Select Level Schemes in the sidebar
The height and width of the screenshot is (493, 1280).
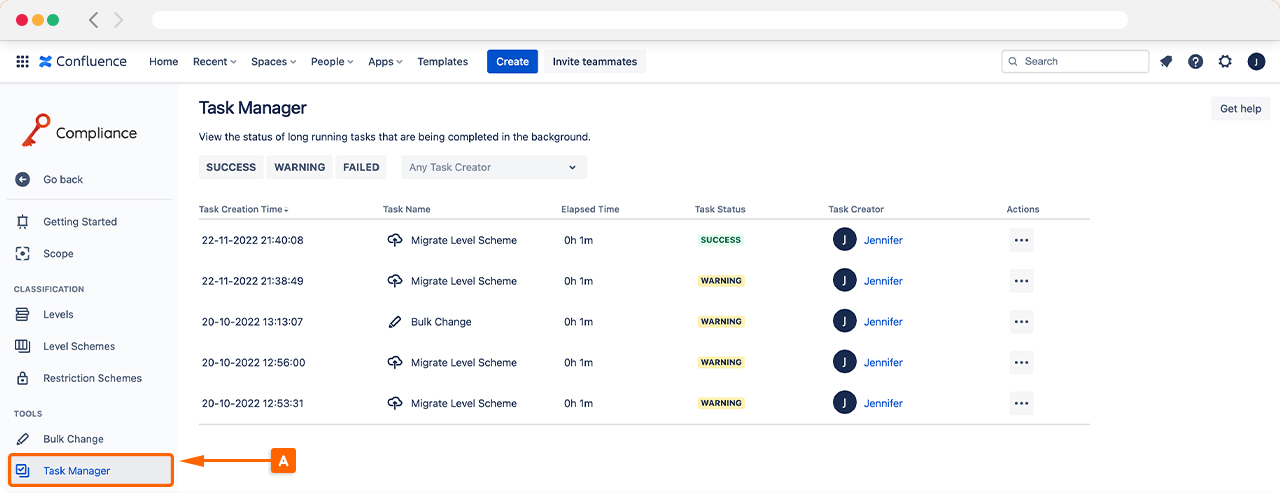(78, 346)
